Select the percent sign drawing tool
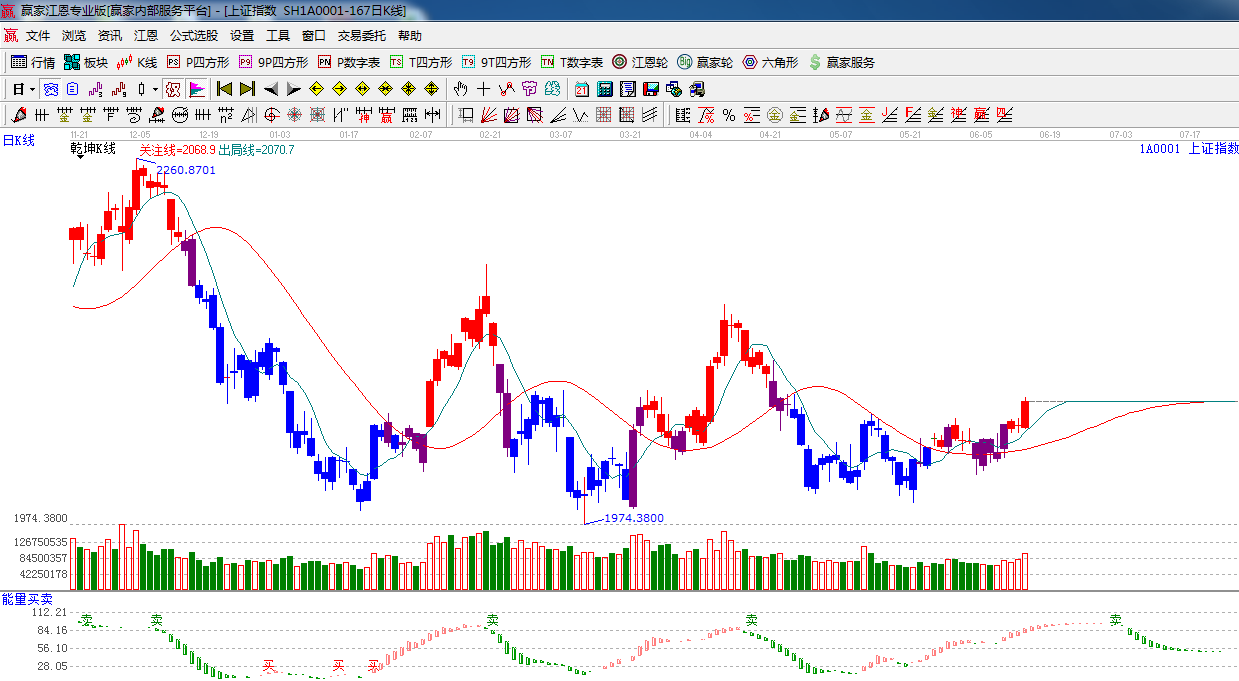This screenshot has height=681, width=1239. 728,115
